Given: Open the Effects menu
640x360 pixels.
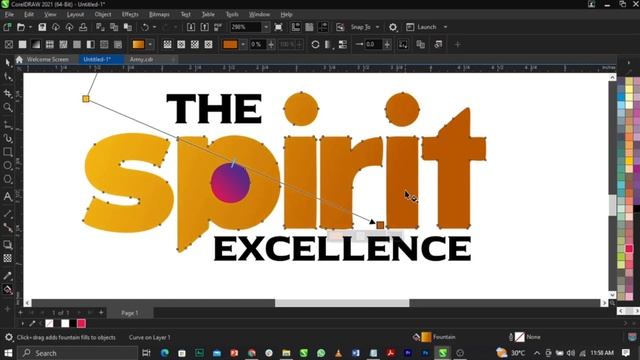Looking at the screenshot, I should pyautogui.click(x=130, y=14).
